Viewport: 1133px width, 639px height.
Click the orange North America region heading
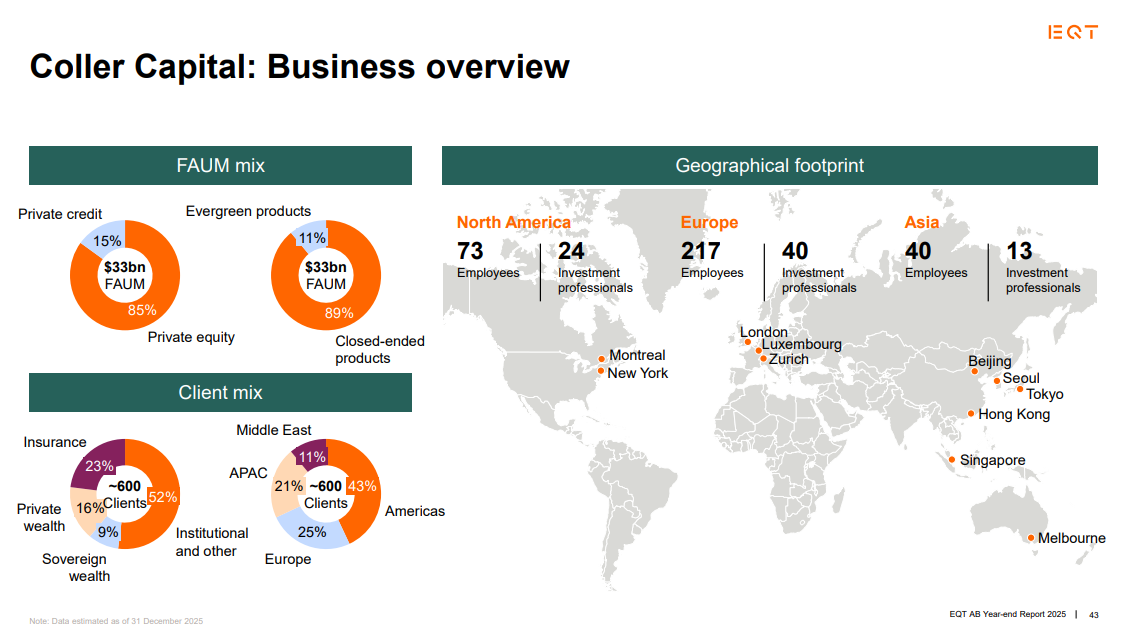[513, 222]
